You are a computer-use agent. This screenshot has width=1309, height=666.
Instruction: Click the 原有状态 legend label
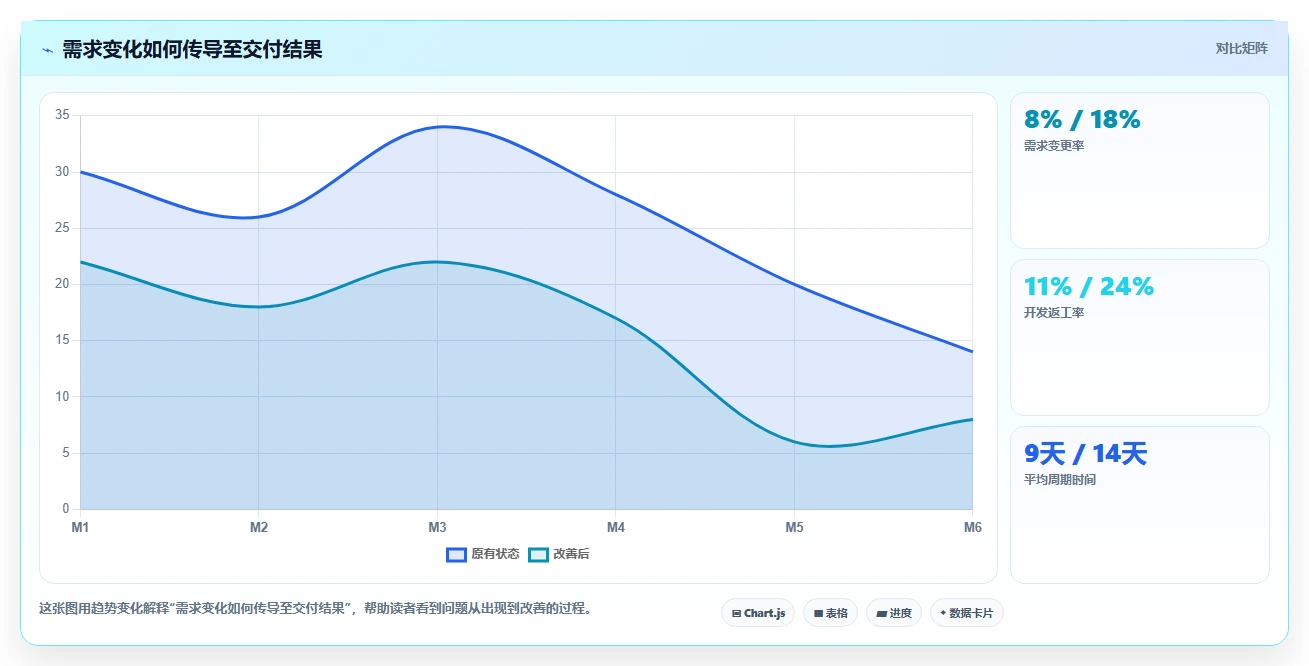[495, 554]
